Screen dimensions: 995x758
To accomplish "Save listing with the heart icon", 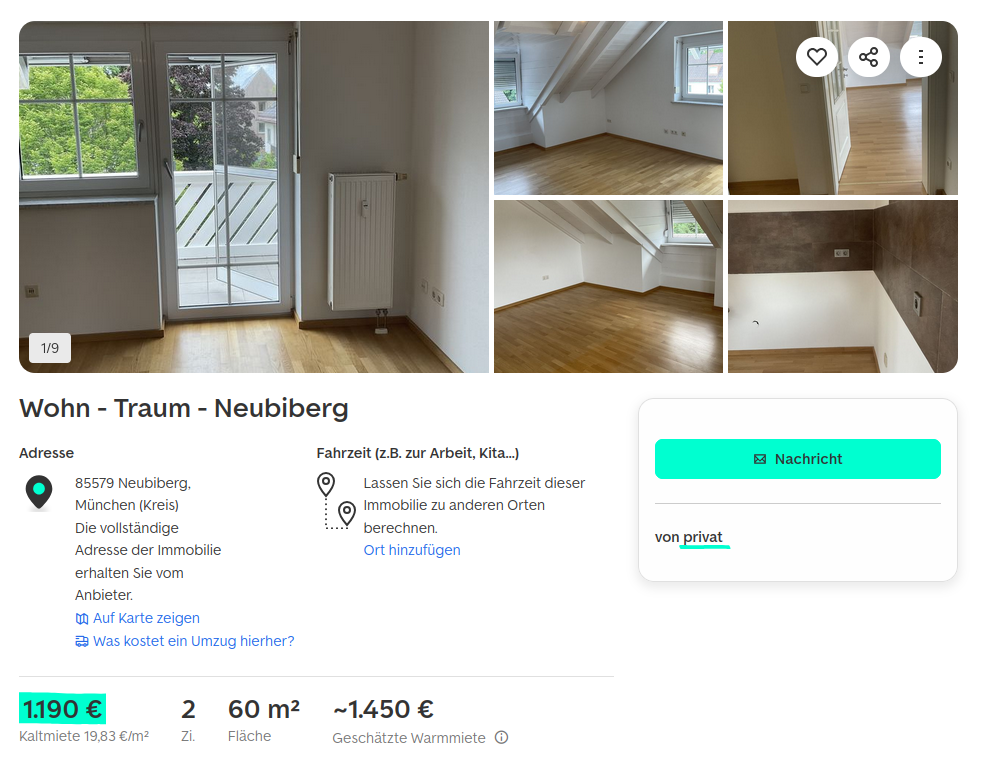I will [x=817, y=57].
